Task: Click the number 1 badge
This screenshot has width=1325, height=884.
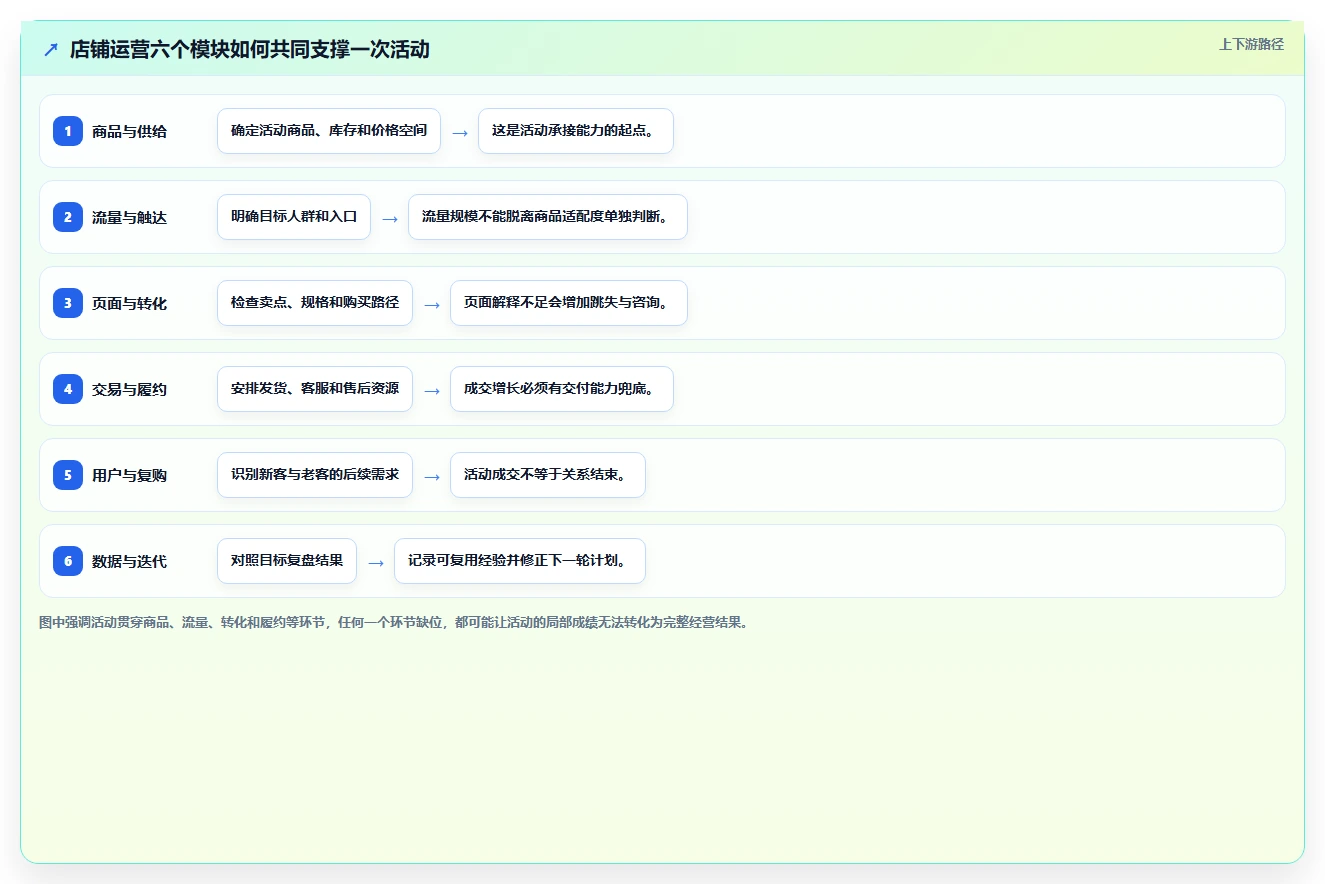Action: pos(68,130)
